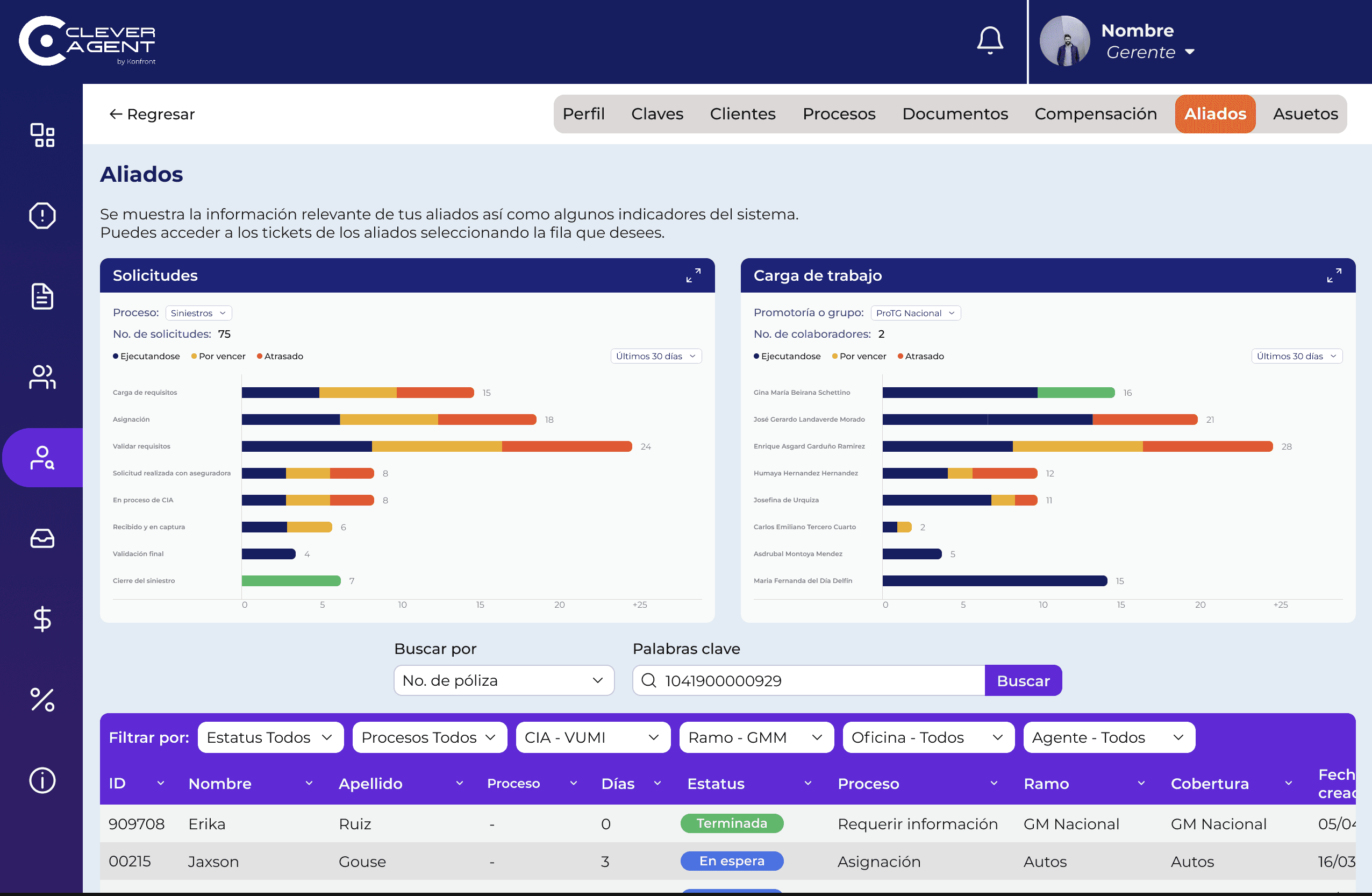The height and width of the screenshot is (896, 1372).
Task: Switch to the Clientes tab
Action: coord(742,114)
